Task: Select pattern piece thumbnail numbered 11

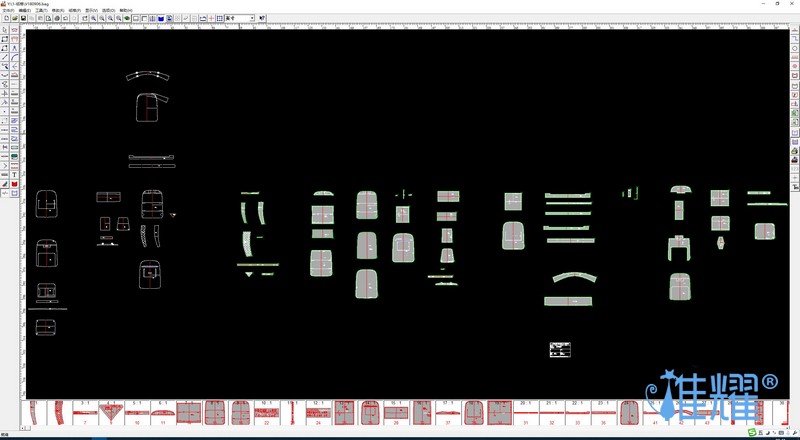Action: click(162, 413)
